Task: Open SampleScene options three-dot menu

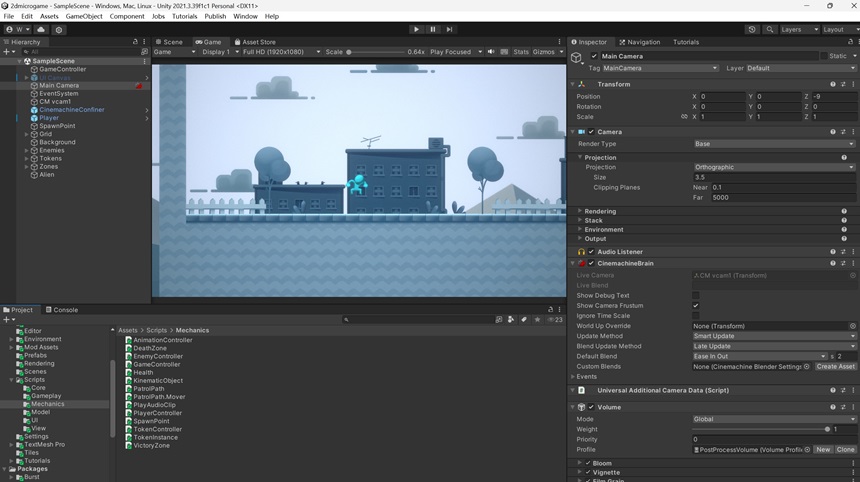Action: point(145,61)
